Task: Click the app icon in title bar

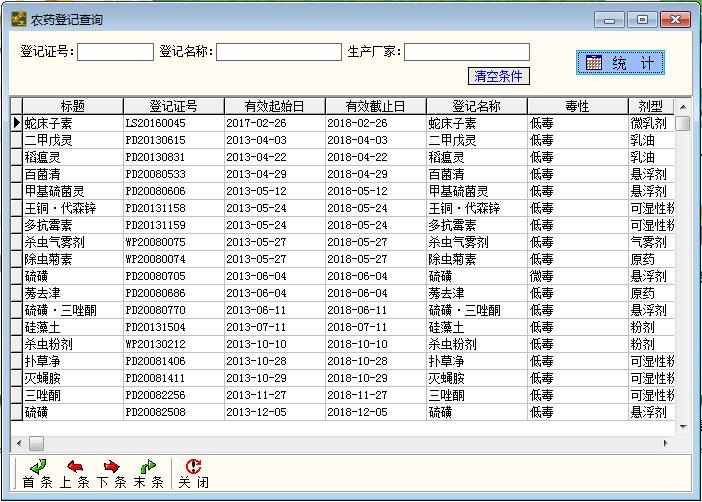Action: [x=17, y=19]
